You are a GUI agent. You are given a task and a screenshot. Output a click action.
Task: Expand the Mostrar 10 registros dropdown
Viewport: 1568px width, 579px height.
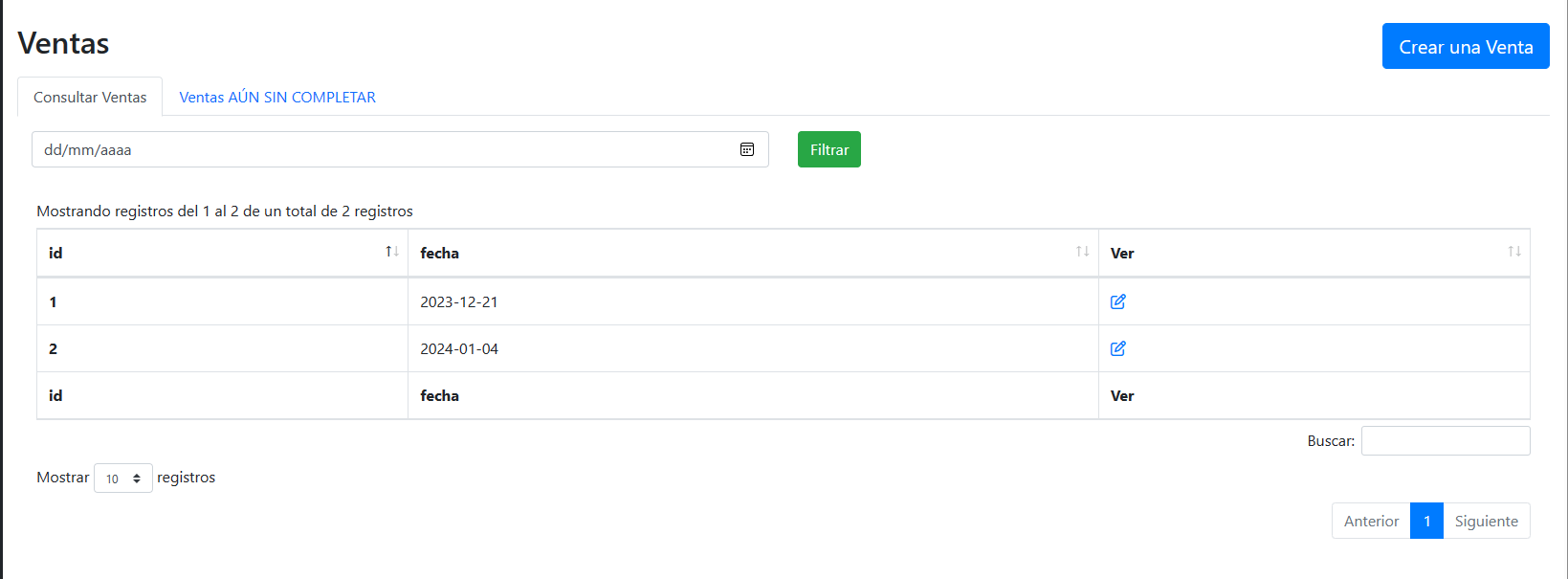pyautogui.click(x=123, y=478)
